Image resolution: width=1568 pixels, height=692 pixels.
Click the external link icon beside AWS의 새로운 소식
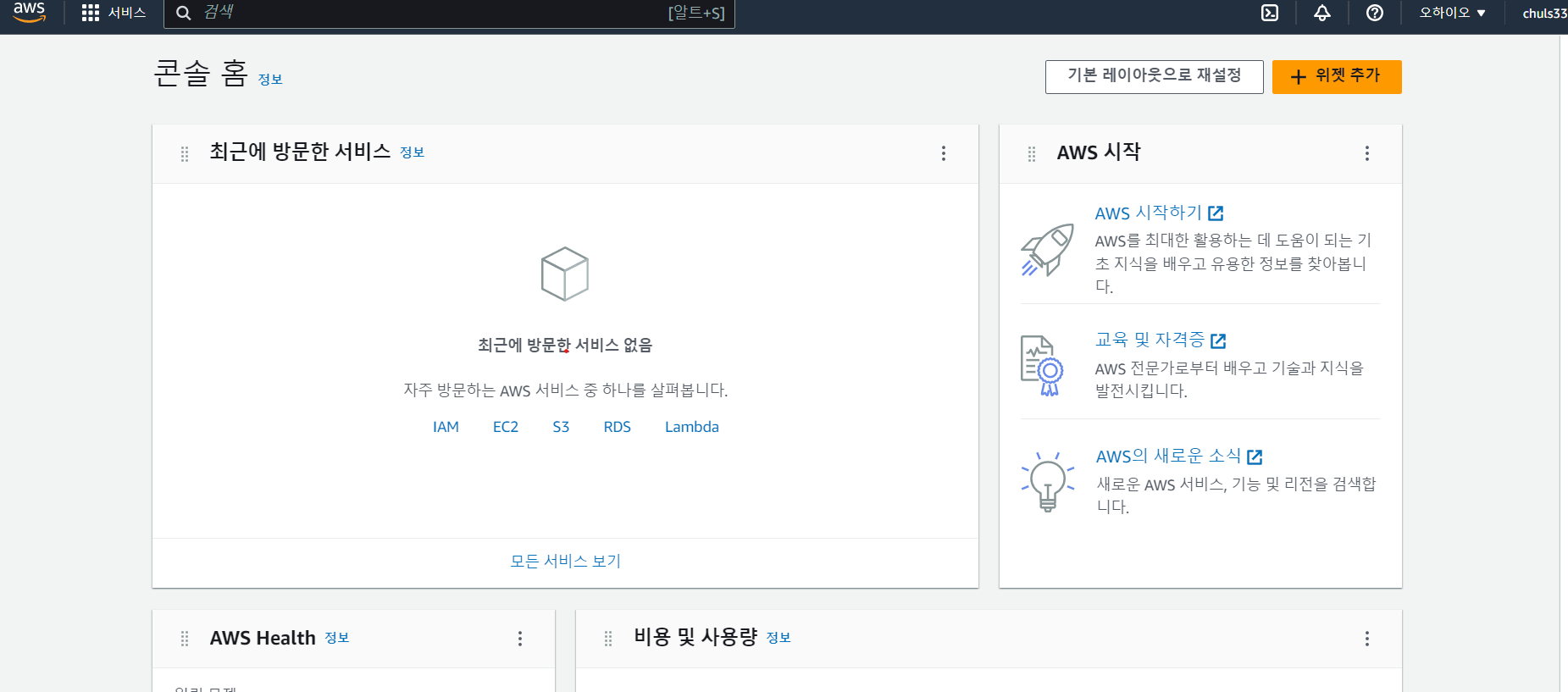tap(1255, 457)
